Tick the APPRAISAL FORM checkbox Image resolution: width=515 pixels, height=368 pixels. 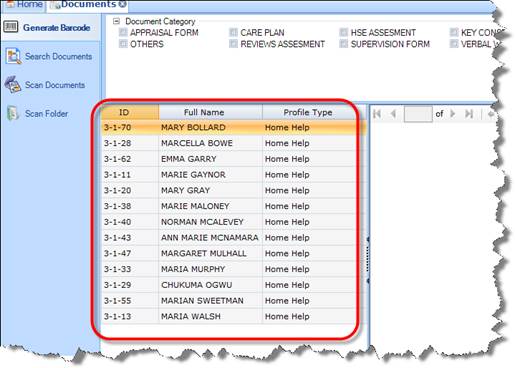123,32
